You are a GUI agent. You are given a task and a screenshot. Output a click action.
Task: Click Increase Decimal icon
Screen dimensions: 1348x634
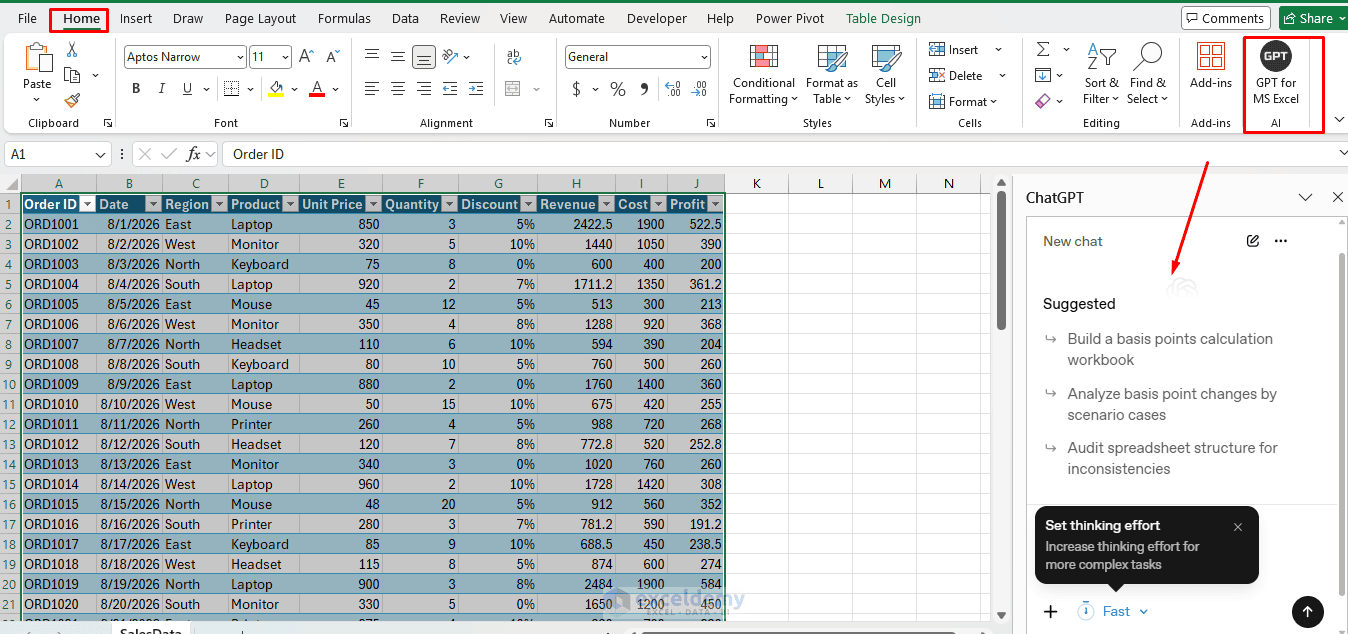pyautogui.click(x=671, y=89)
